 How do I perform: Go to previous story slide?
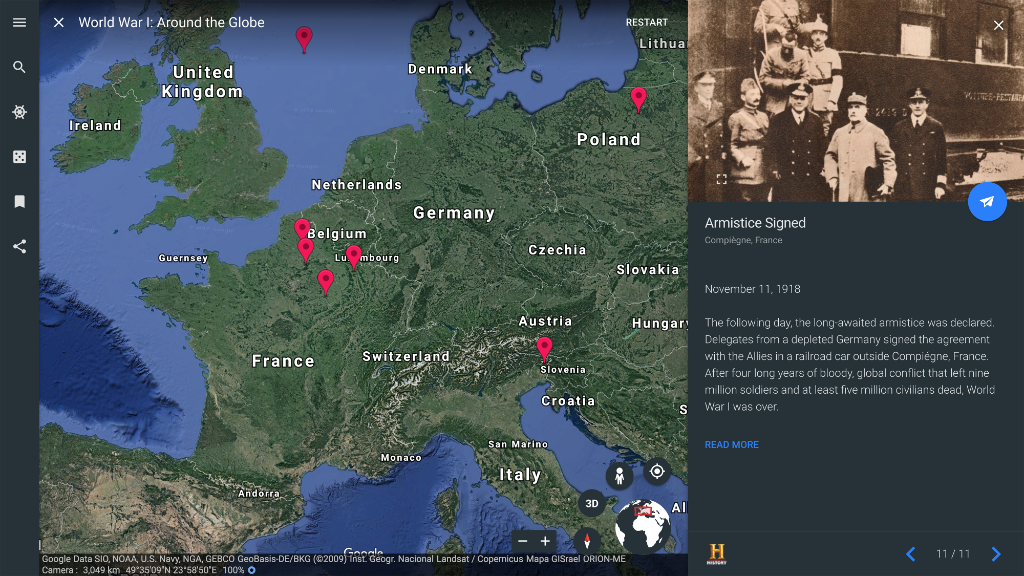910,554
